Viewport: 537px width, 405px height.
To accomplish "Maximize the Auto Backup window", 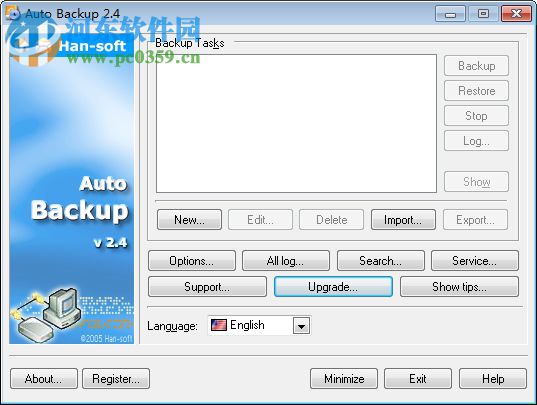I will pyautogui.click(x=483, y=14).
